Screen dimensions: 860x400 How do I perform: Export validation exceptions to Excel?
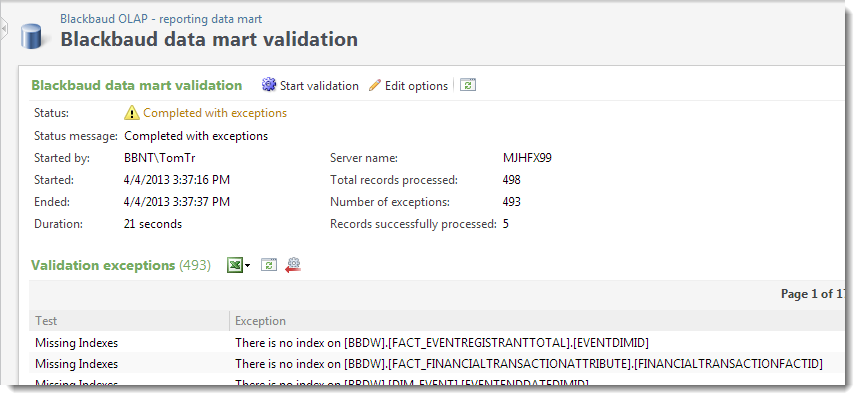click(235, 265)
